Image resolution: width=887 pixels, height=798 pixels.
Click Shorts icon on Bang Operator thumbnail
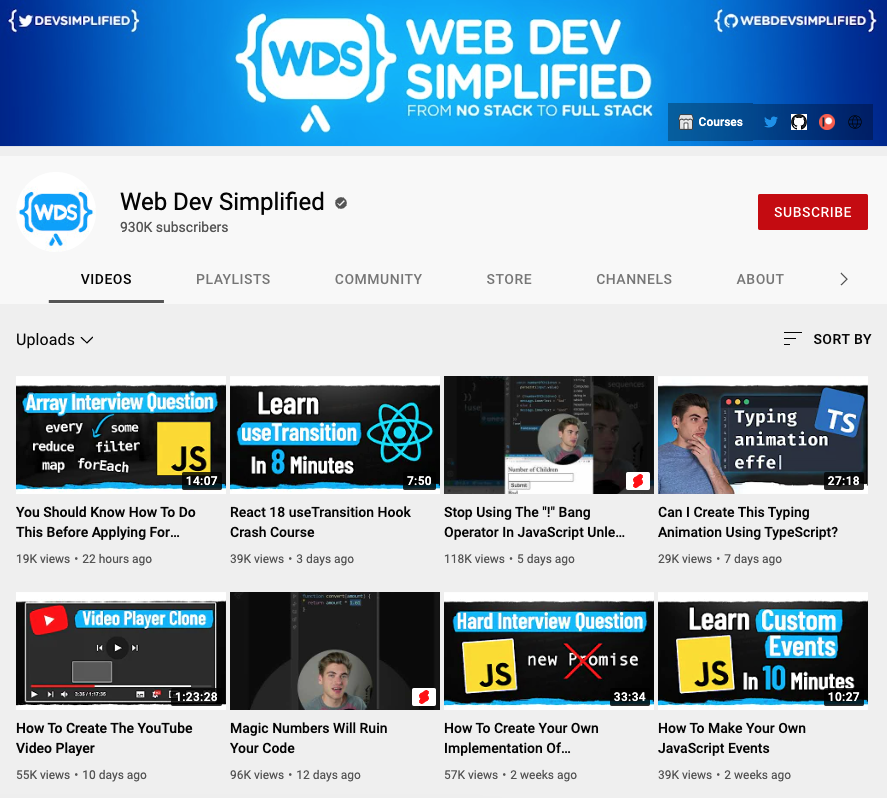pos(638,481)
